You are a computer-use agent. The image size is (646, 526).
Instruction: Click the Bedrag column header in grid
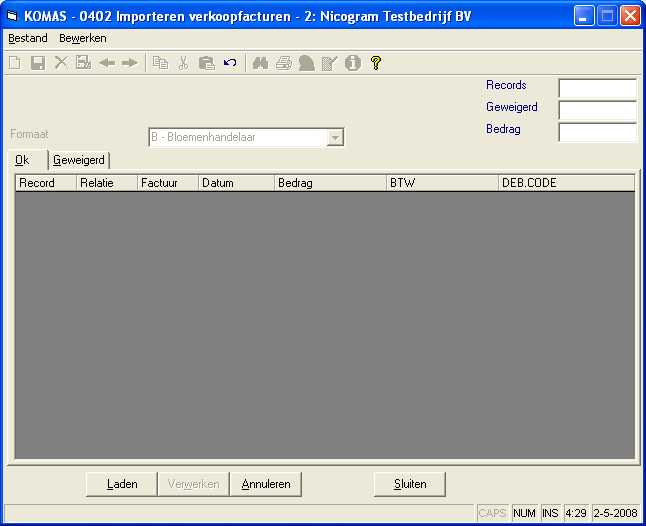[331, 183]
